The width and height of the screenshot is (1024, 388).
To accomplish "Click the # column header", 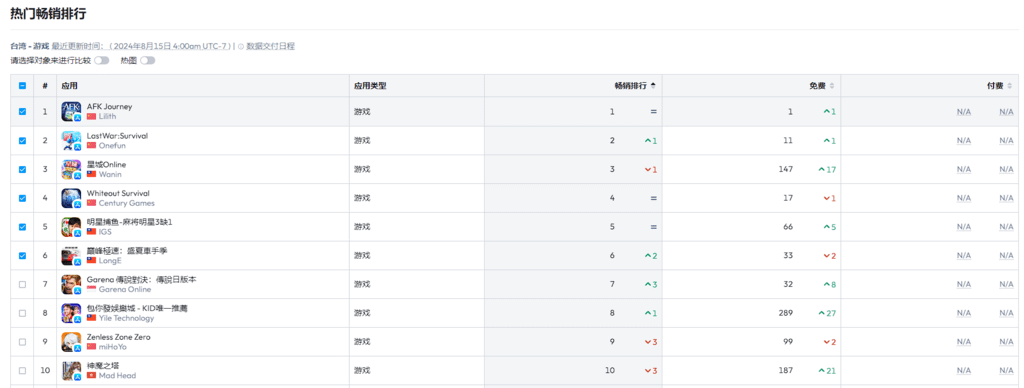I will tap(45, 86).
